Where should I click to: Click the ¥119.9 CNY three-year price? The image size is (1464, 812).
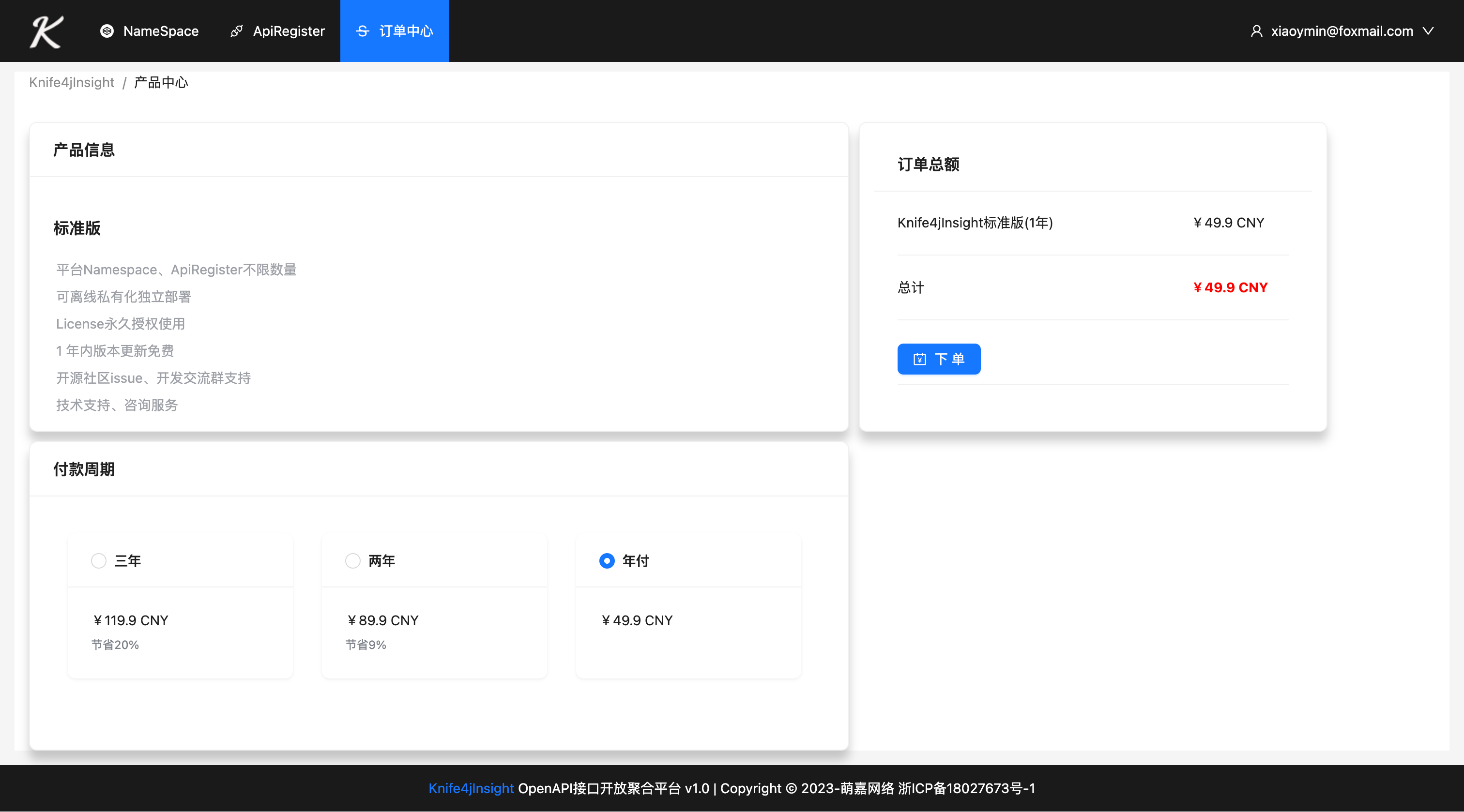click(130, 620)
